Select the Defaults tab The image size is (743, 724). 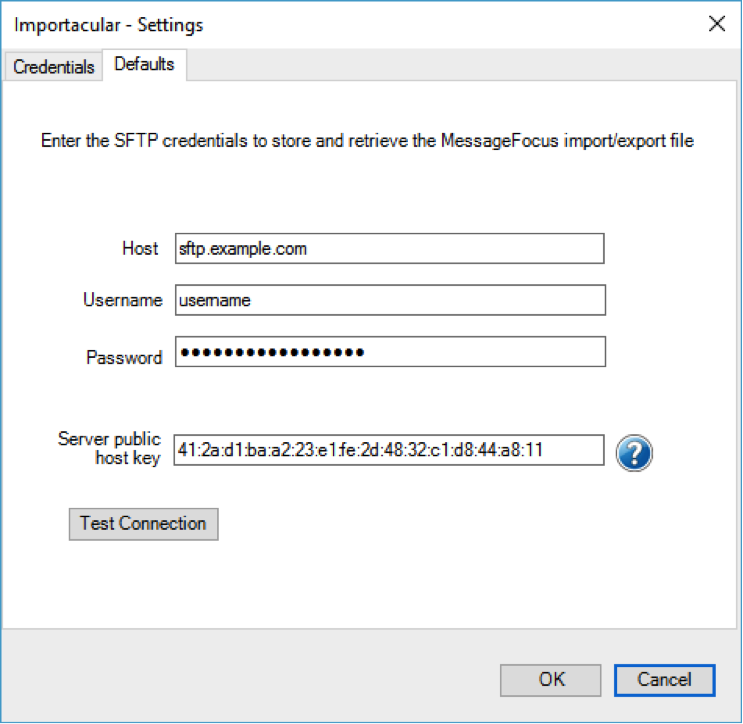pyautogui.click(x=145, y=64)
